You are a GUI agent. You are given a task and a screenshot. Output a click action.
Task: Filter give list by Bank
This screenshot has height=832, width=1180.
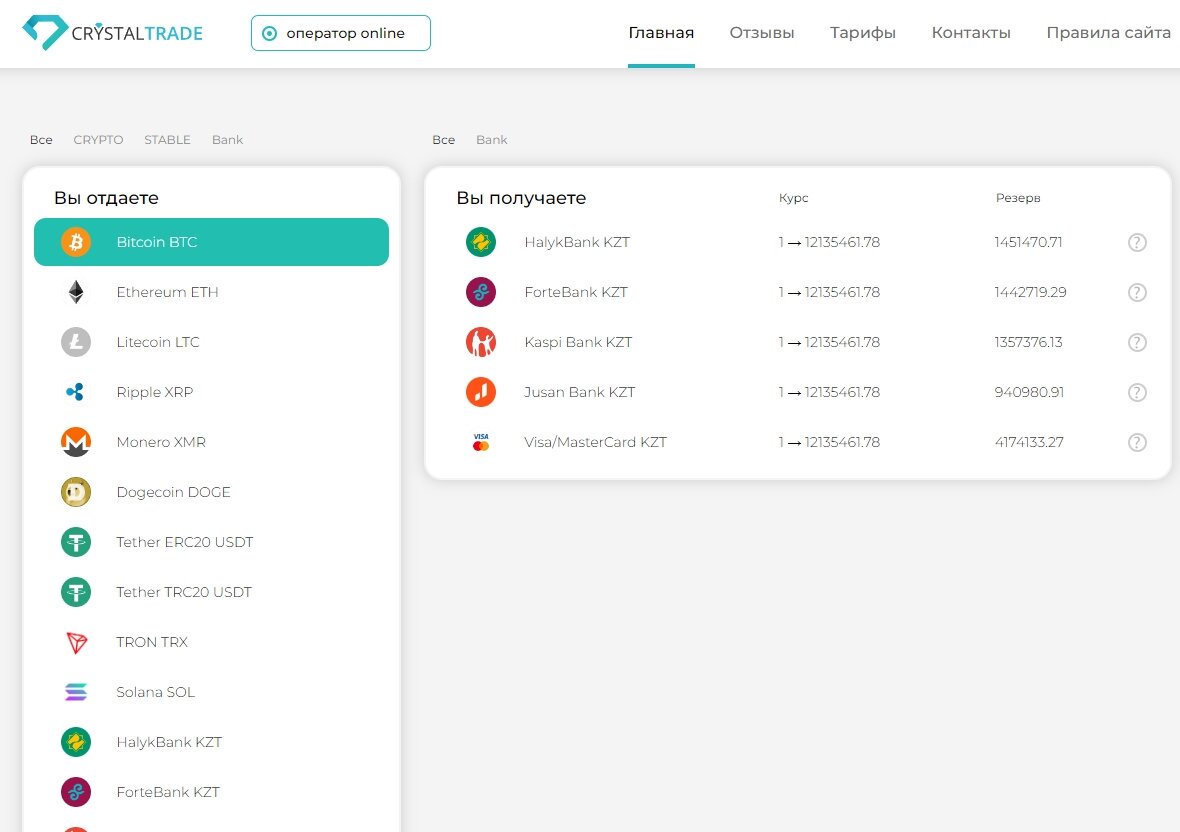click(x=227, y=140)
